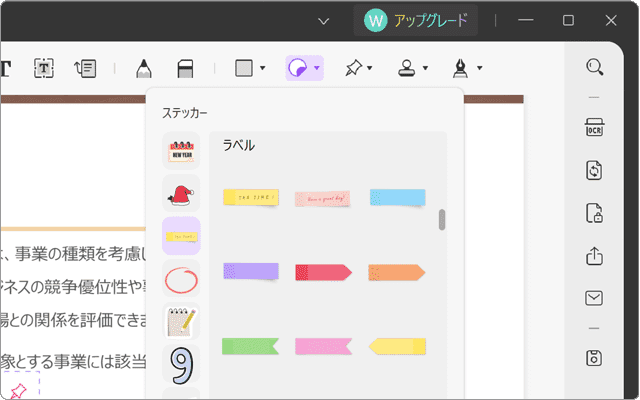This screenshot has width=640, height=400.
Task: Choose the New Year sticker category
Action: pos(181,151)
